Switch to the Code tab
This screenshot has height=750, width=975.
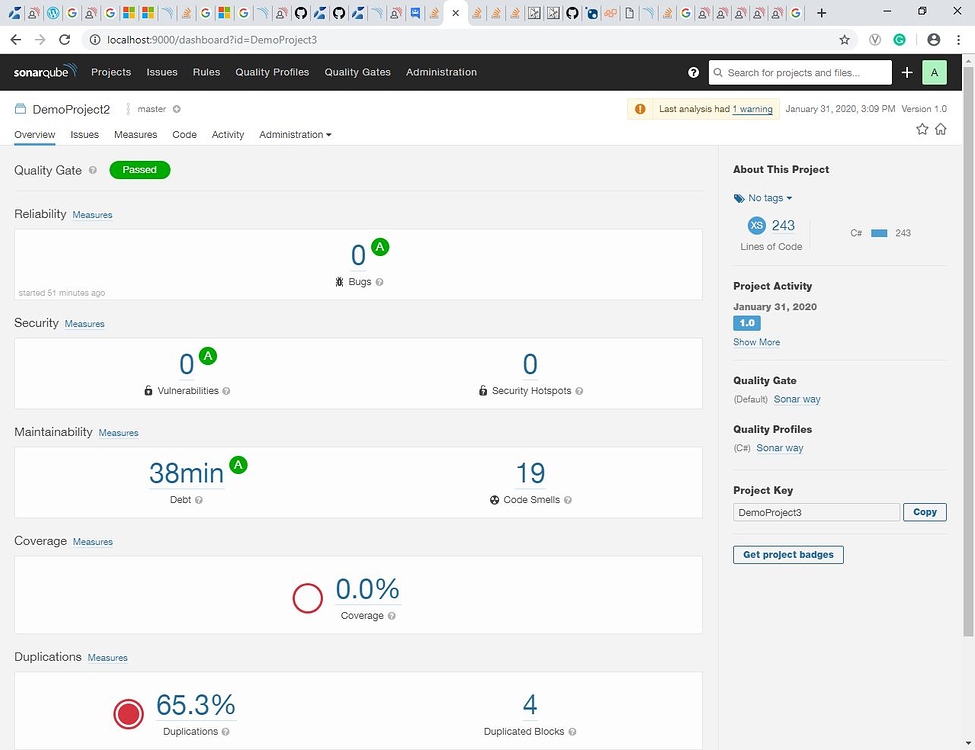184,135
